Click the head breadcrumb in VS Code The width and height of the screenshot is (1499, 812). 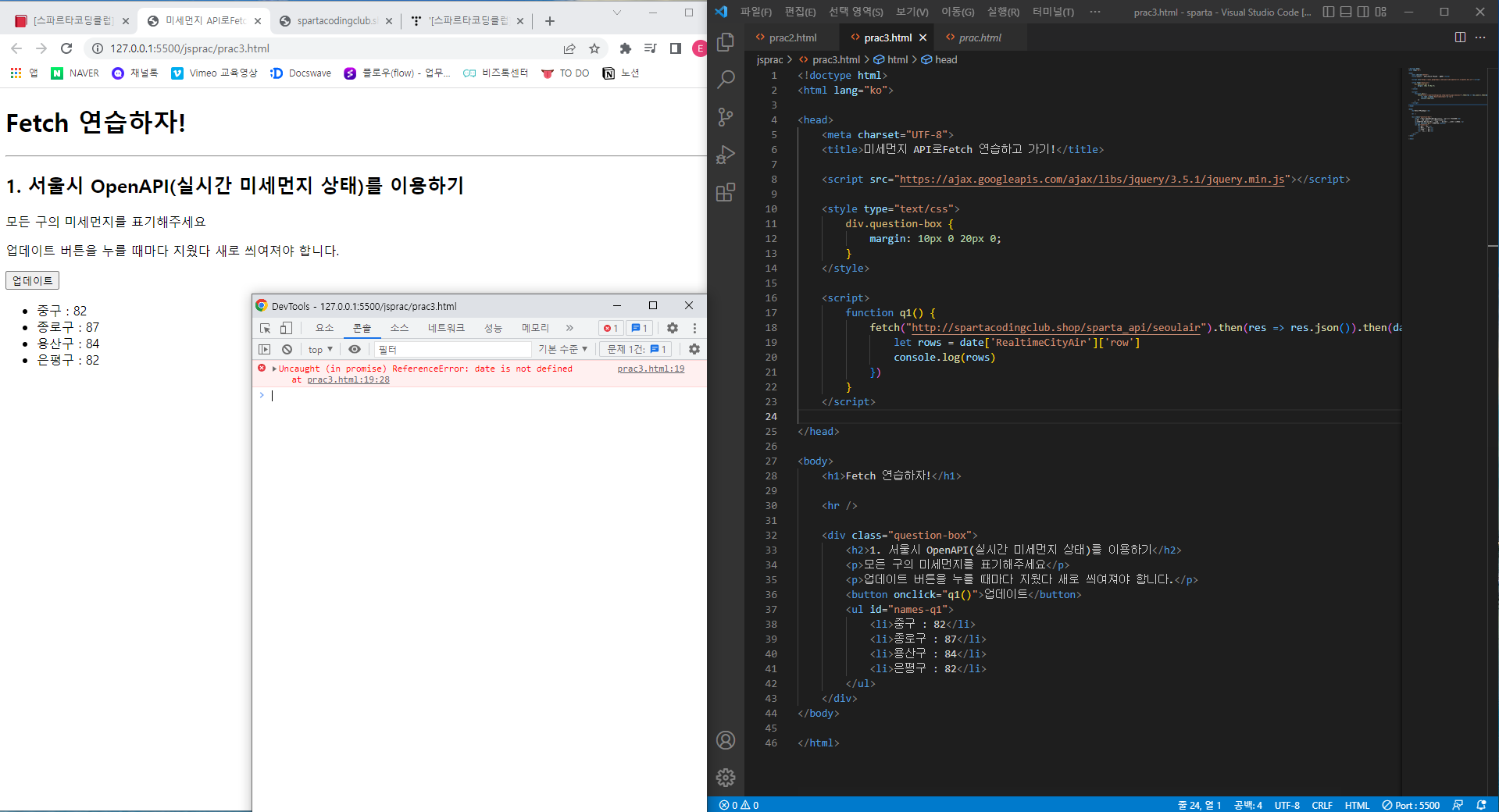coord(939,59)
